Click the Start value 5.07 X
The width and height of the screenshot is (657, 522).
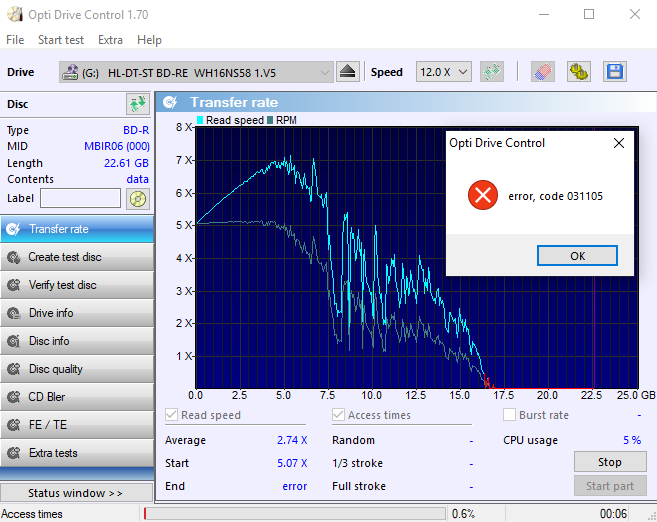292,463
